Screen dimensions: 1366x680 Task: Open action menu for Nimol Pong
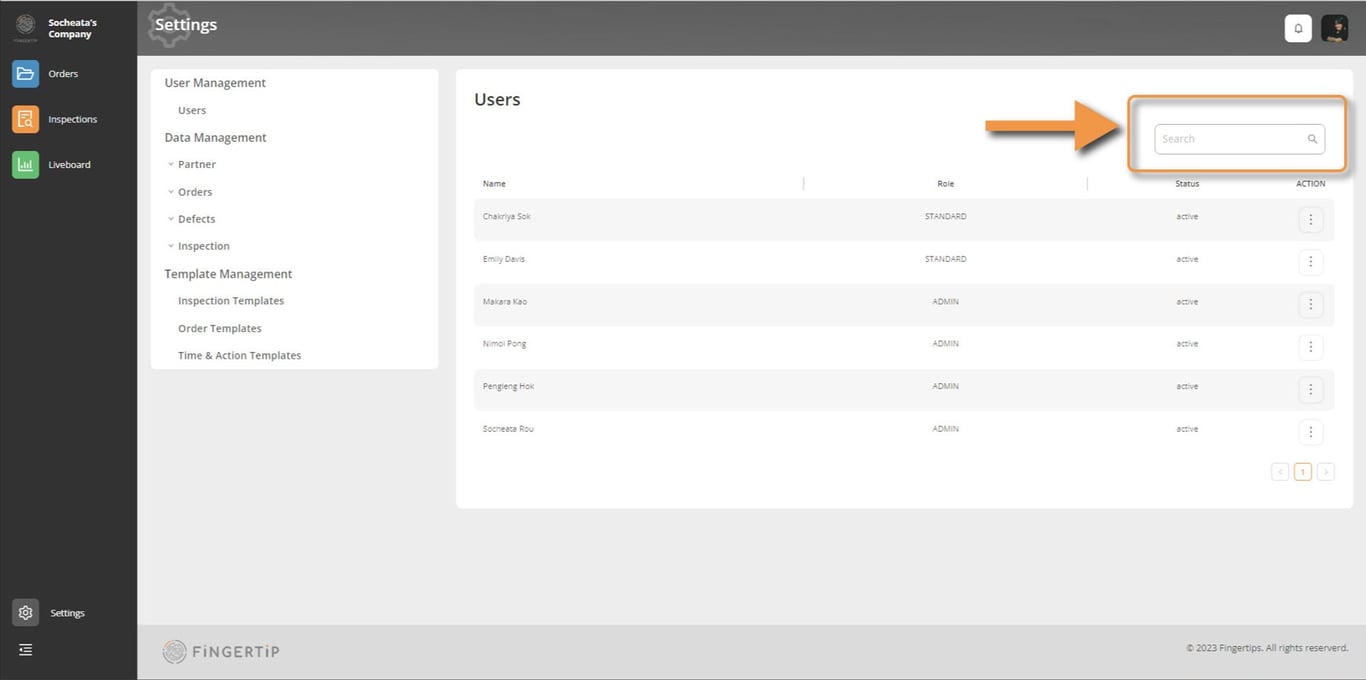(1311, 347)
